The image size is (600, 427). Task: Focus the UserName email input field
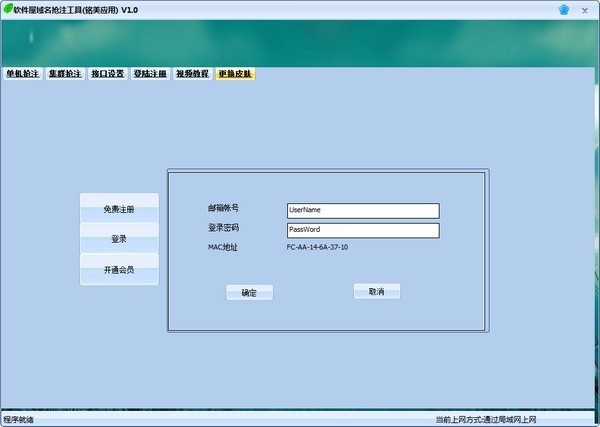(363, 210)
